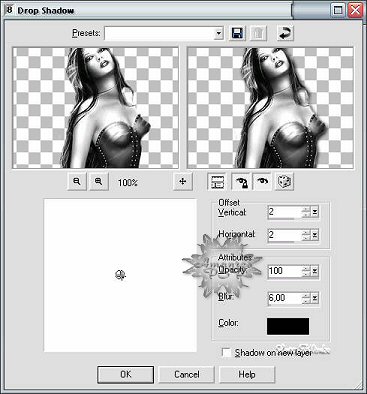Image resolution: width=367 pixels, height=394 pixels.
Task: Click the Vertical offset value field
Action: click(x=285, y=212)
